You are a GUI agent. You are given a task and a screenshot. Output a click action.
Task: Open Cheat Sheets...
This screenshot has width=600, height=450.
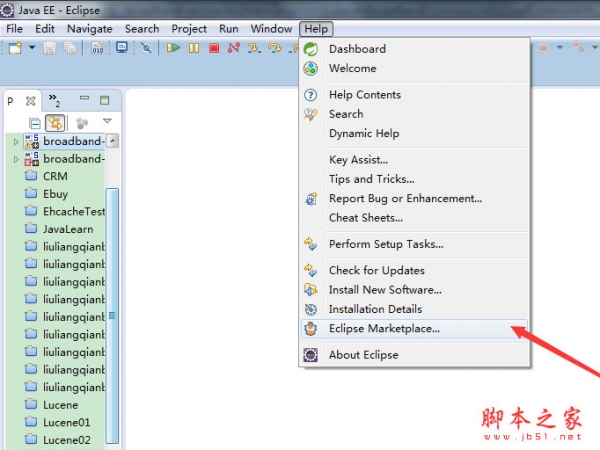pos(414,218)
